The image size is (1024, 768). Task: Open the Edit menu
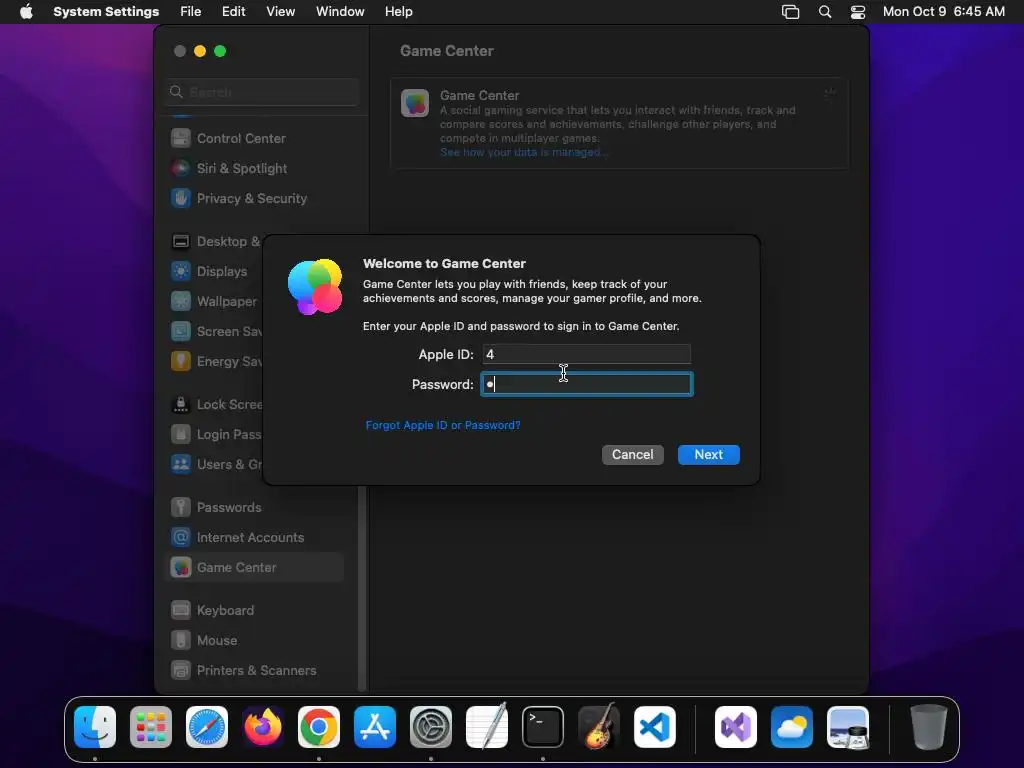point(233,12)
